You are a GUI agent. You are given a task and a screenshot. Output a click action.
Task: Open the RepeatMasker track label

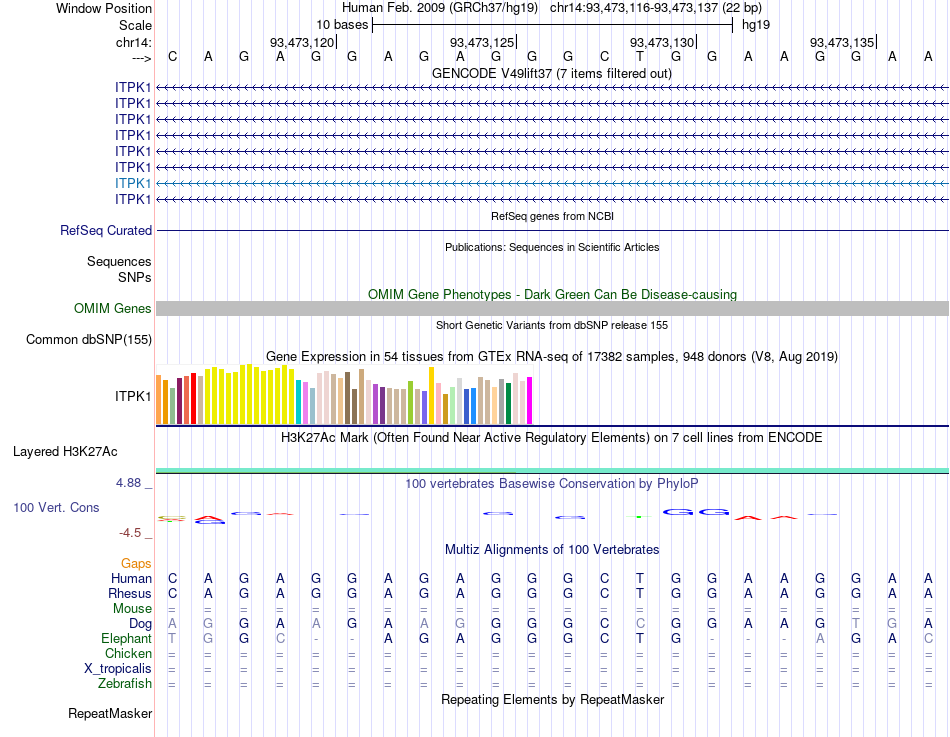pyautogui.click(x=110, y=713)
